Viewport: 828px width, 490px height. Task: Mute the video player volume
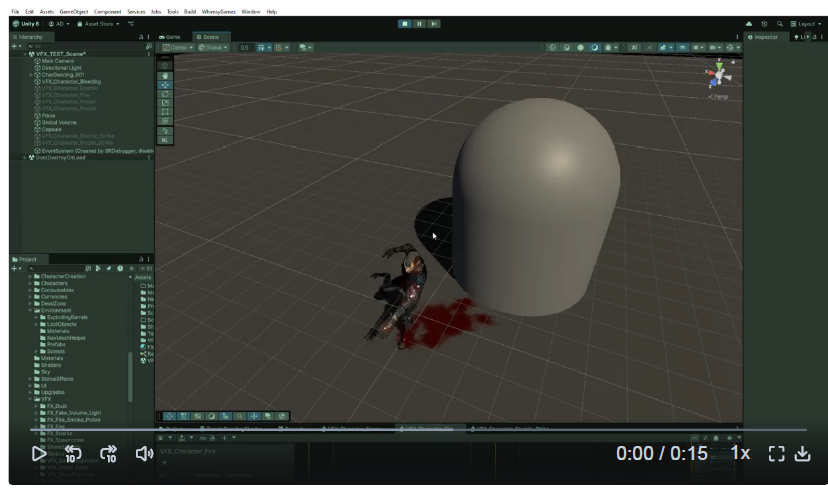point(144,454)
